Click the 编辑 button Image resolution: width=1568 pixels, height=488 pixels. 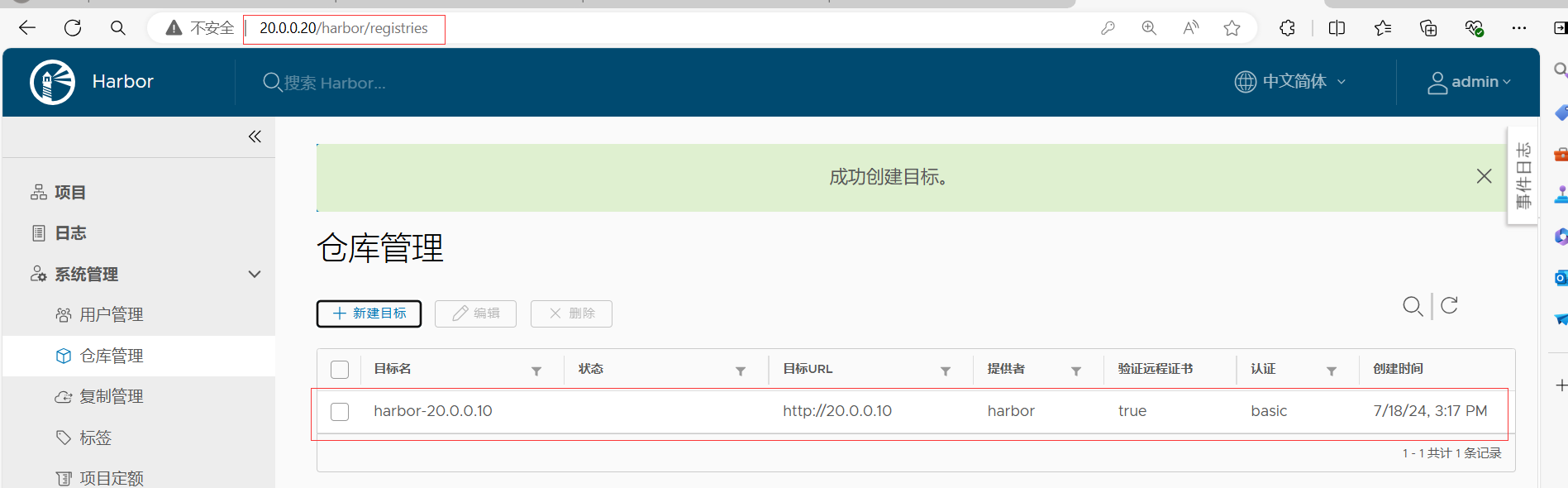coord(475,313)
